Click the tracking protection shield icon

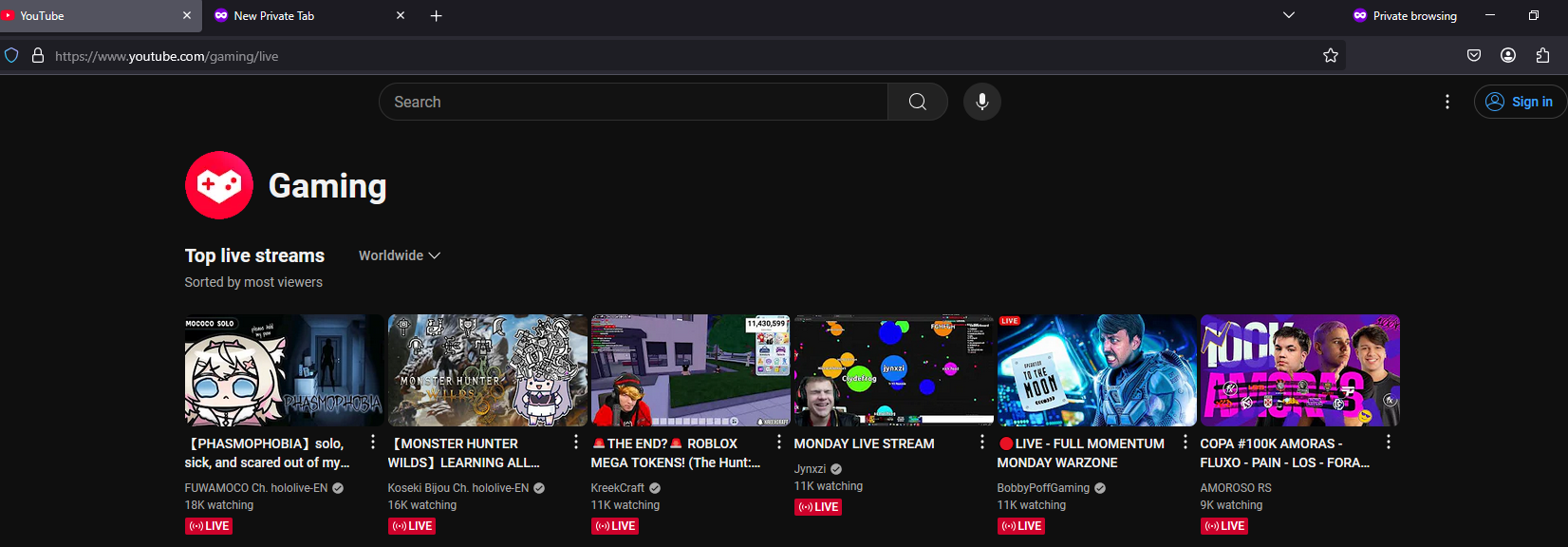point(11,56)
